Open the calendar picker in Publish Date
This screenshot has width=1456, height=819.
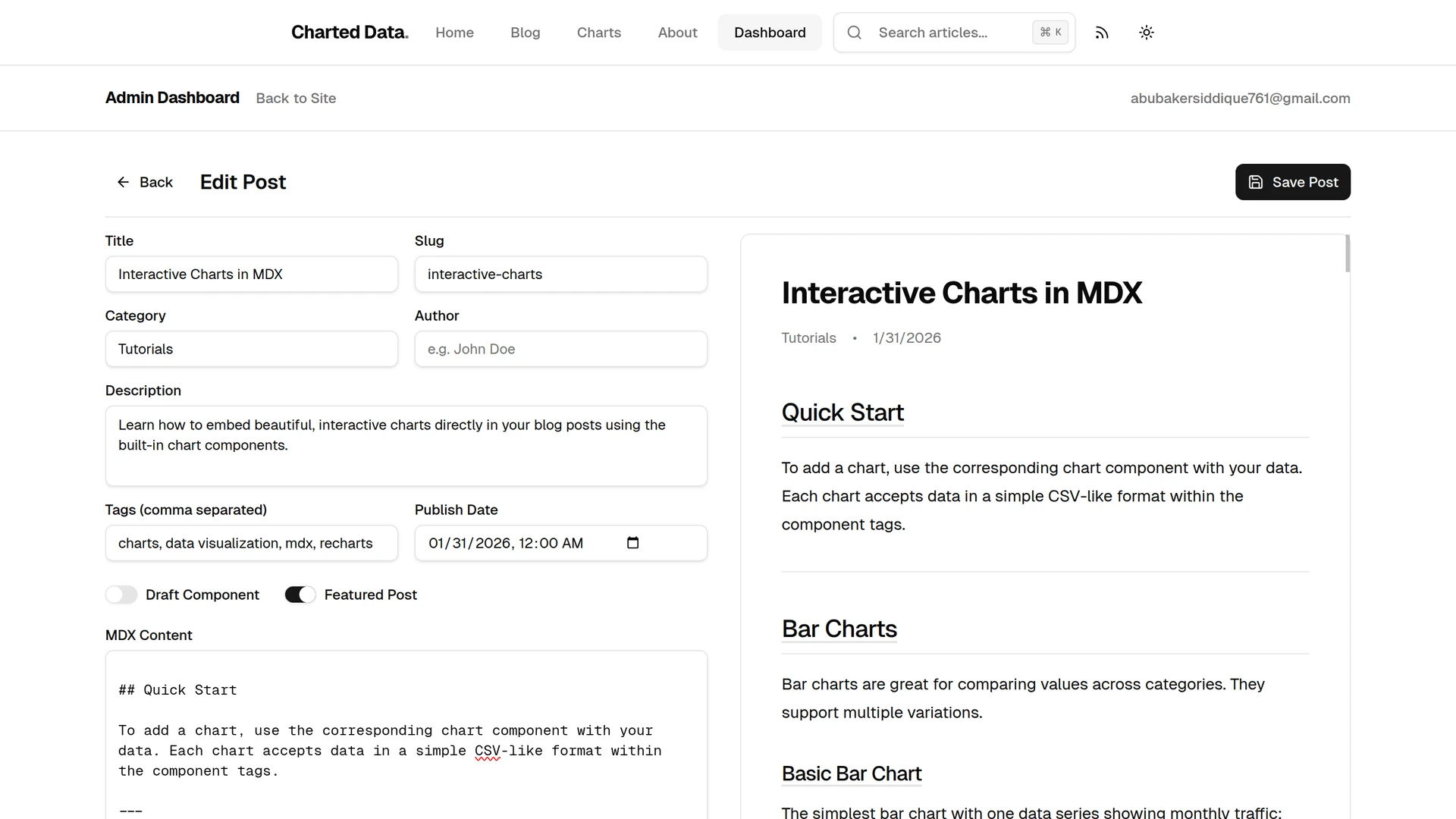(633, 543)
